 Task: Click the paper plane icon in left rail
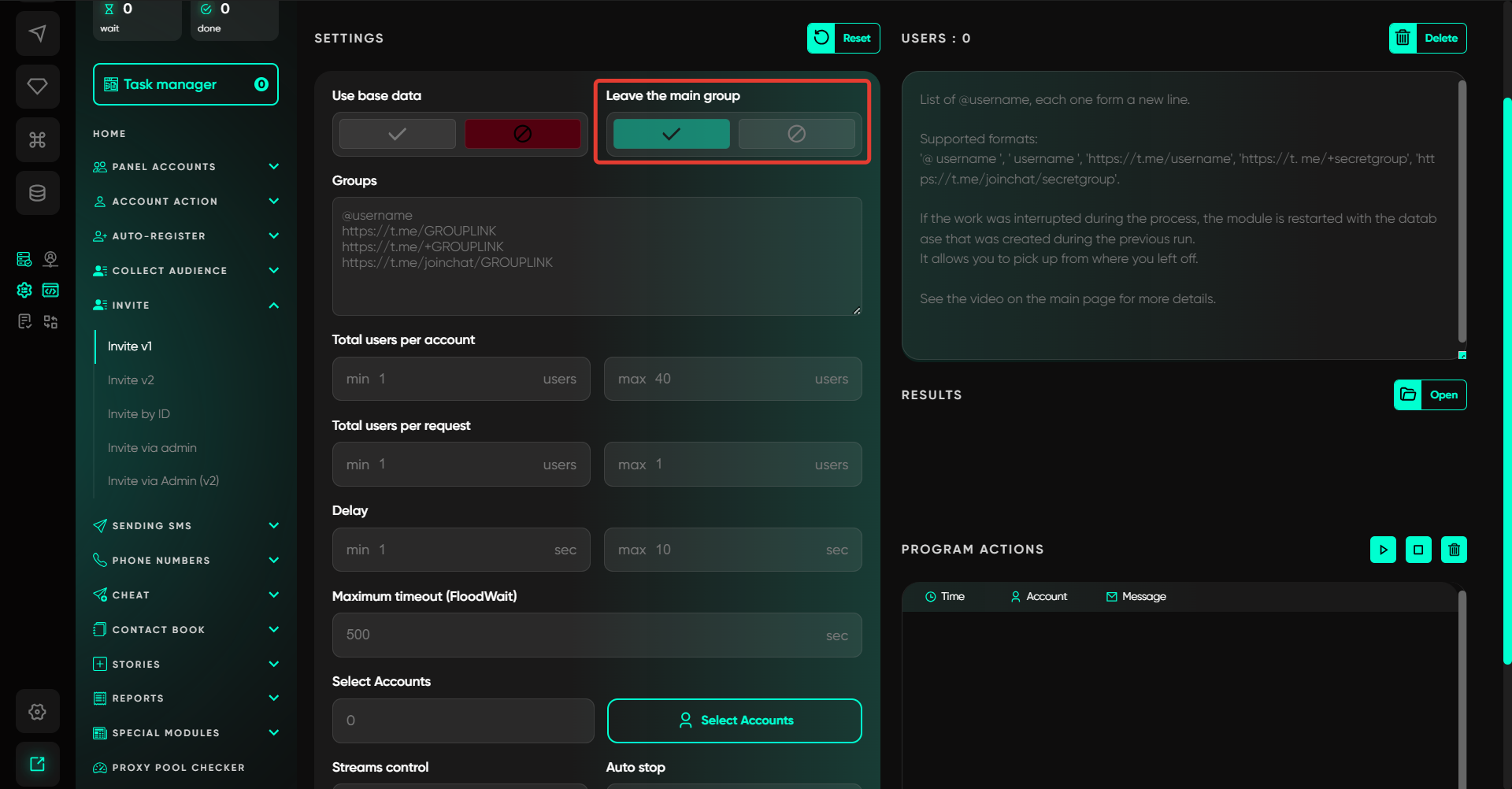click(37, 33)
